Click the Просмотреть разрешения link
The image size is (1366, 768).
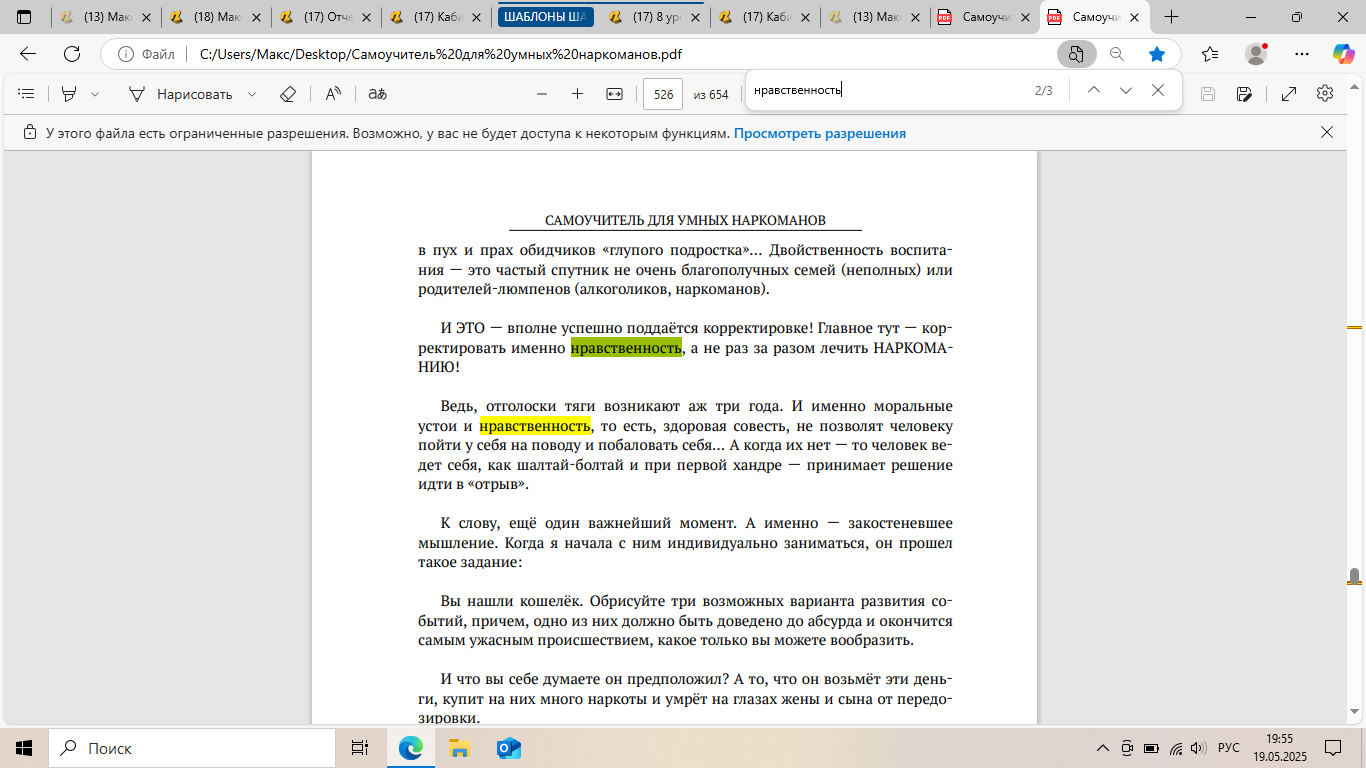pyautogui.click(x=819, y=133)
